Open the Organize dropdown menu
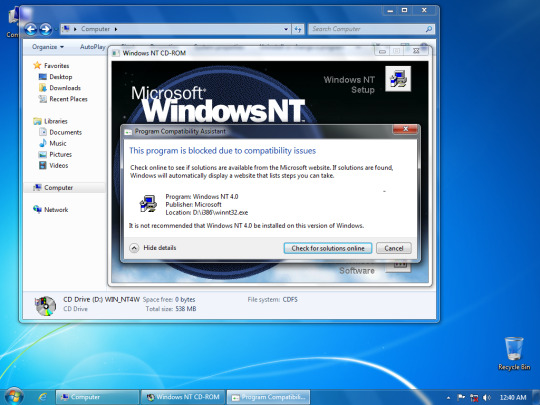Viewport: 540px width, 405px height. pyautogui.click(x=48, y=47)
